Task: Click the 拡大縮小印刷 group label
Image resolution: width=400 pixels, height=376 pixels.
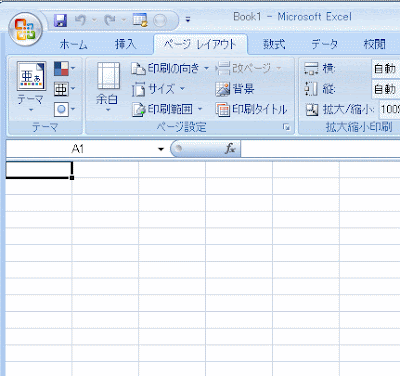Action: pyautogui.click(x=359, y=127)
